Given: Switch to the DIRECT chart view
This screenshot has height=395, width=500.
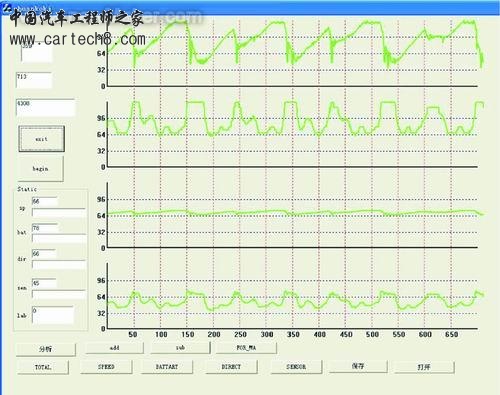Looking at the screenshot, I should click(x=231, y=367).
